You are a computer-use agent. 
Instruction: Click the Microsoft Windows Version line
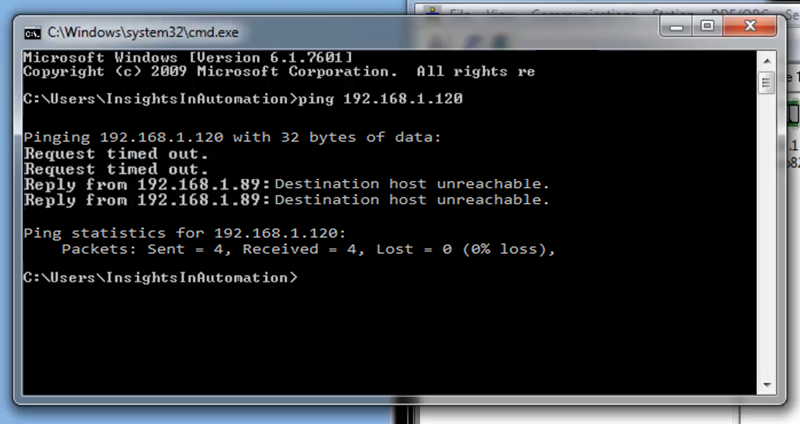tap(188, 58)
